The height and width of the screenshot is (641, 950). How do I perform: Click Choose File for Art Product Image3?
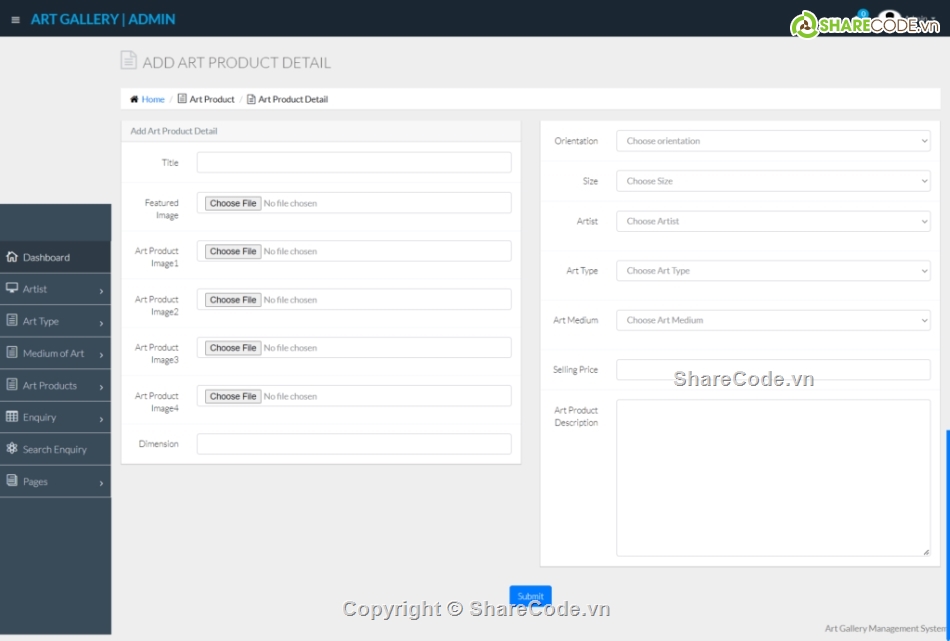tap(233, 348)
